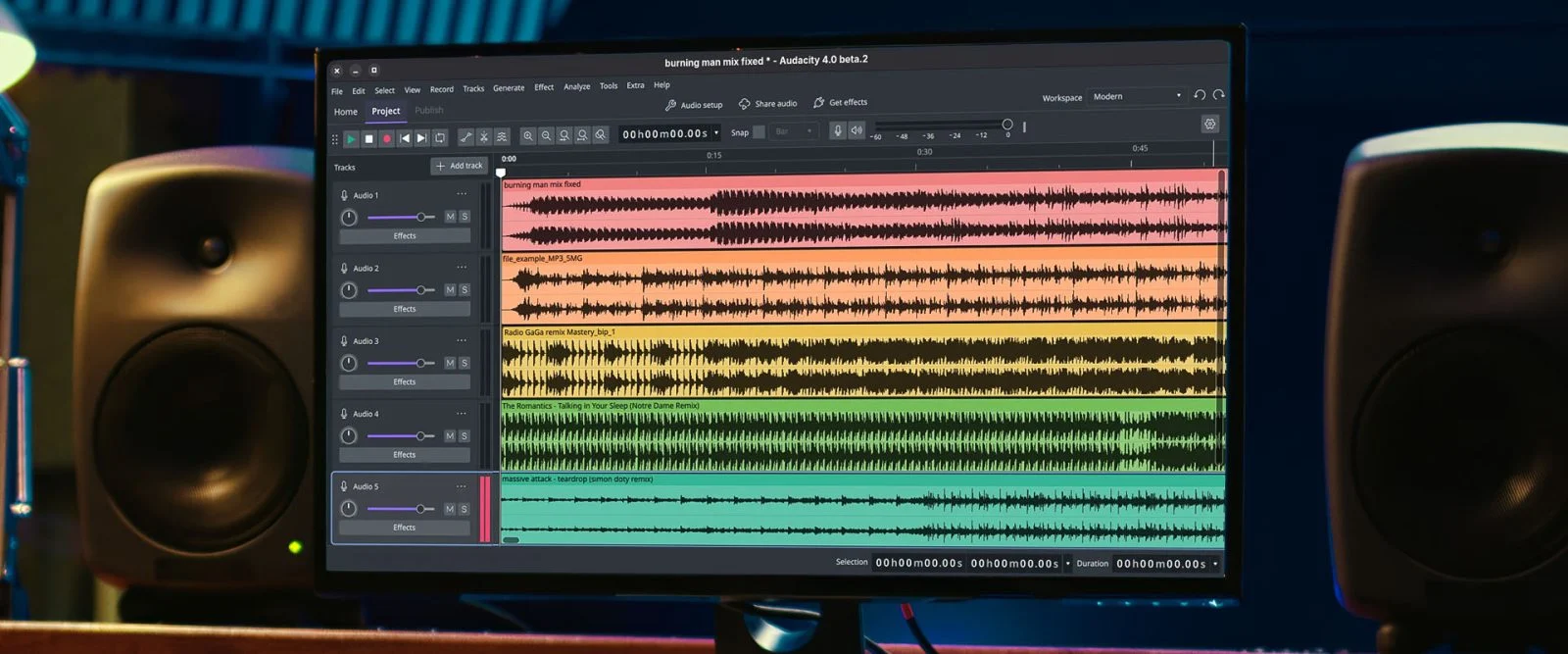Open the main timecode format dropdown arrow
This screenshot has height=654, width=1568.
pyautogui.click(x=716, y=133)
